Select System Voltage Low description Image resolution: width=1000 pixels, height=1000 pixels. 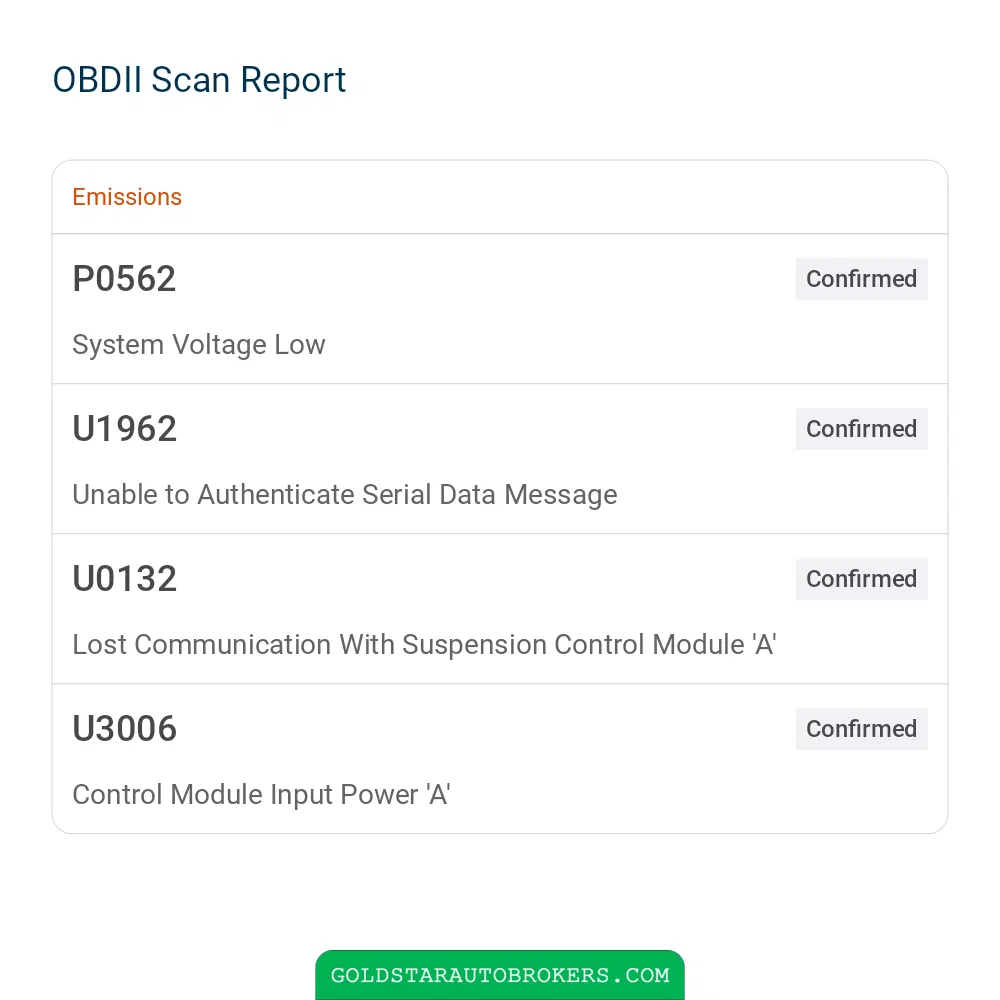199,345
